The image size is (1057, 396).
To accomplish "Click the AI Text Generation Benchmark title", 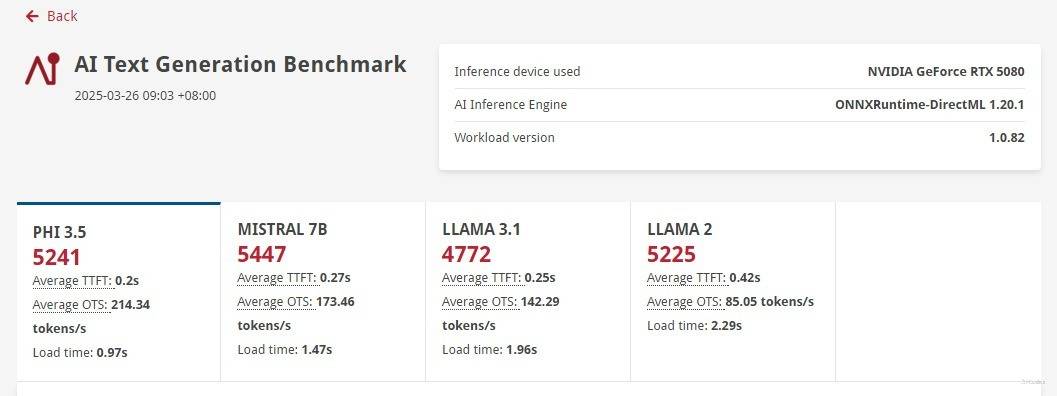I will tap(240, 64).
